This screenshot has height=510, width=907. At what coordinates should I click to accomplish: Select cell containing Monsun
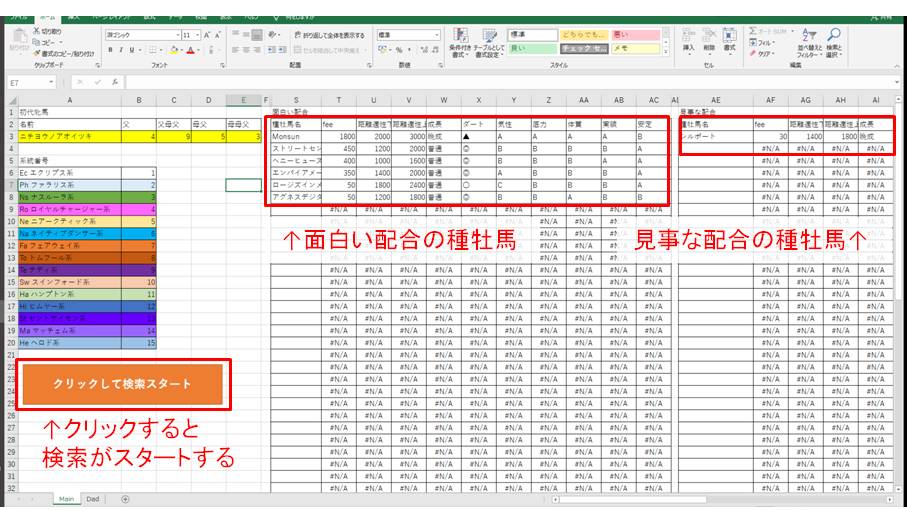(x=296, y=136)
